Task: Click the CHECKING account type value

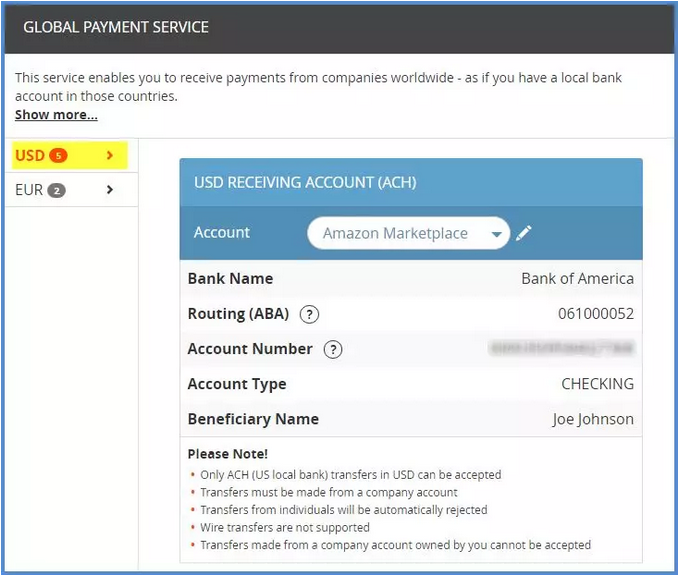Action: pyautogui.click(x=597, y=384)
